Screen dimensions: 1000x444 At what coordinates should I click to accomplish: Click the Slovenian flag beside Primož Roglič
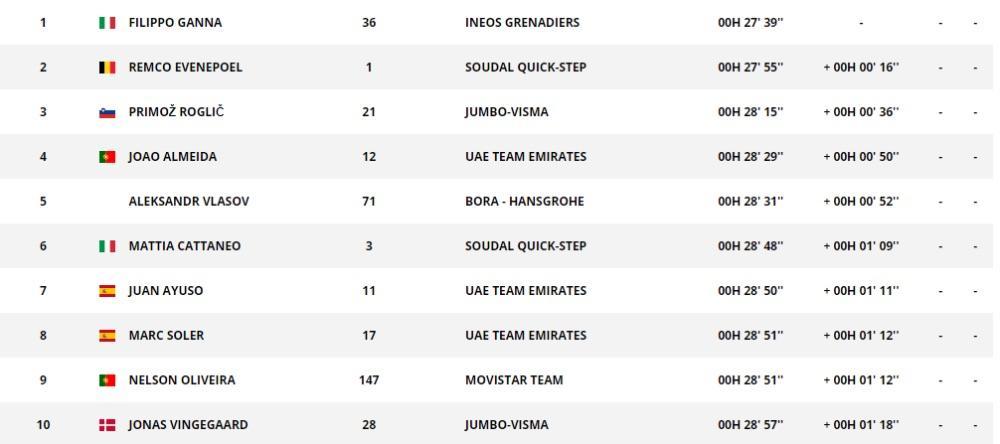(x=107, y=112)
